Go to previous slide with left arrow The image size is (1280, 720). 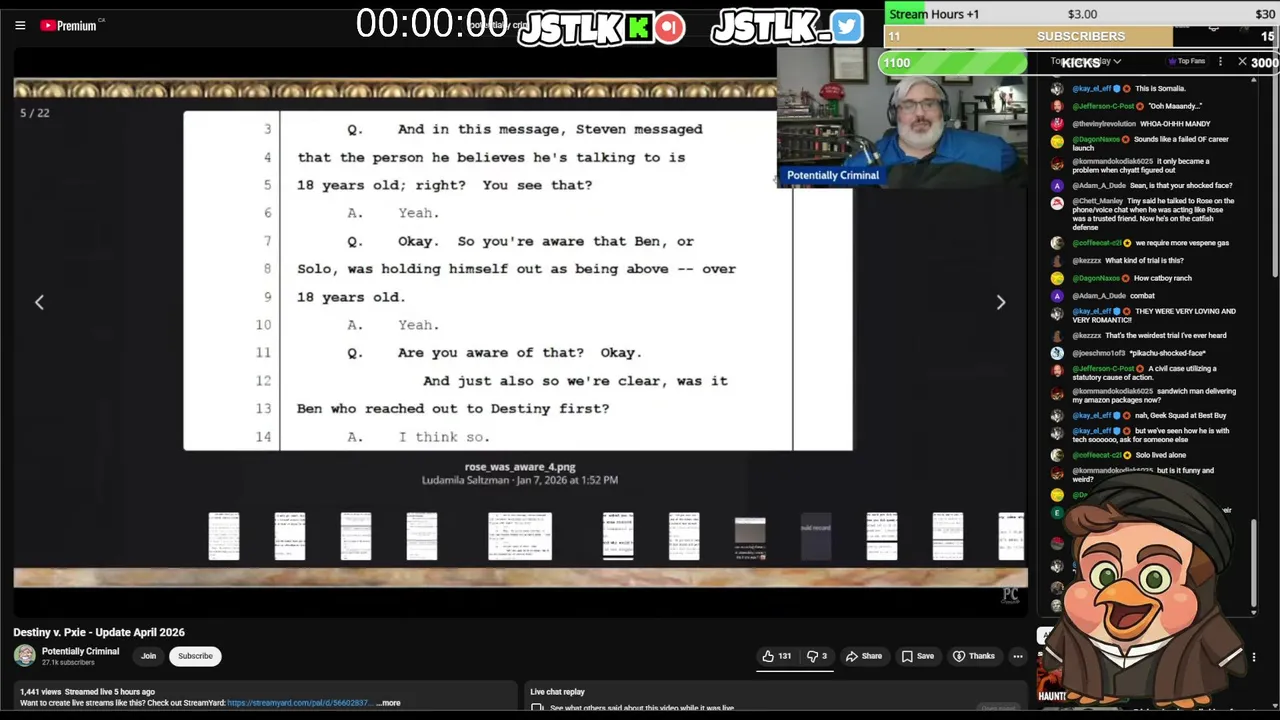(39, 302)
